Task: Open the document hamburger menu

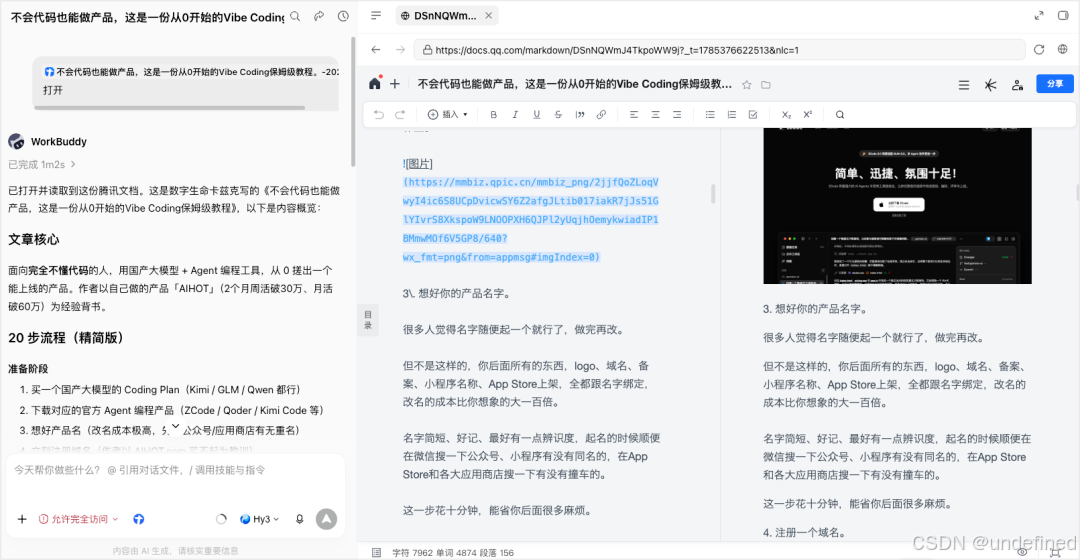Action: coord(964,85)
